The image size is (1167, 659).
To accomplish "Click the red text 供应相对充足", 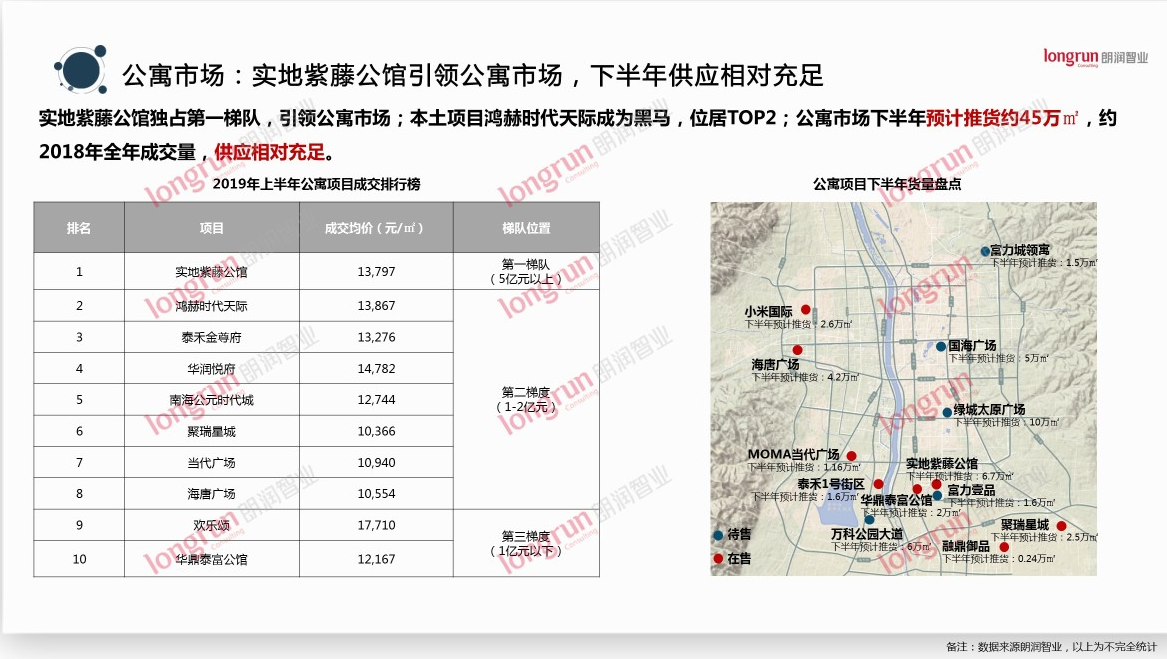I will (x=269, y=152).
